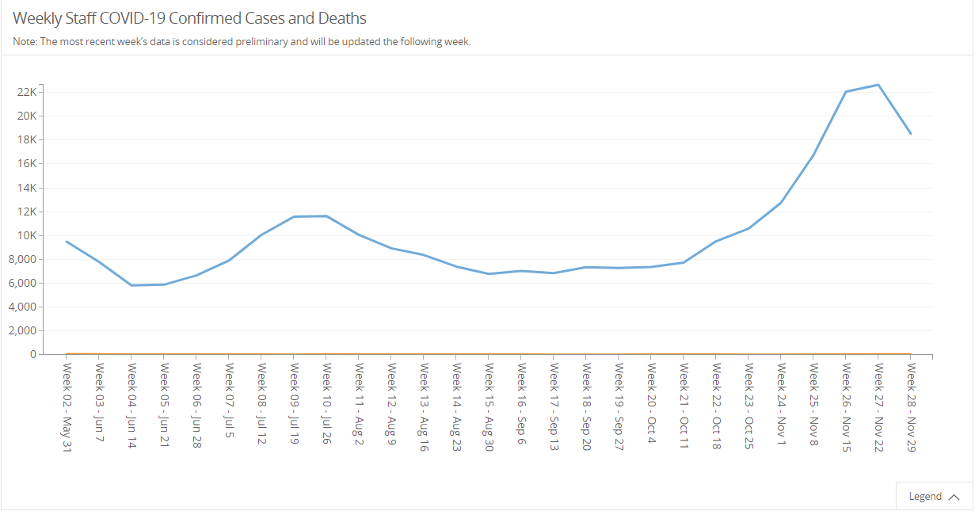Viewport: 977px width, 512px height.
Task: Click the 10K y-axis label
Action: pyautogui.click(x=27, y=235)
